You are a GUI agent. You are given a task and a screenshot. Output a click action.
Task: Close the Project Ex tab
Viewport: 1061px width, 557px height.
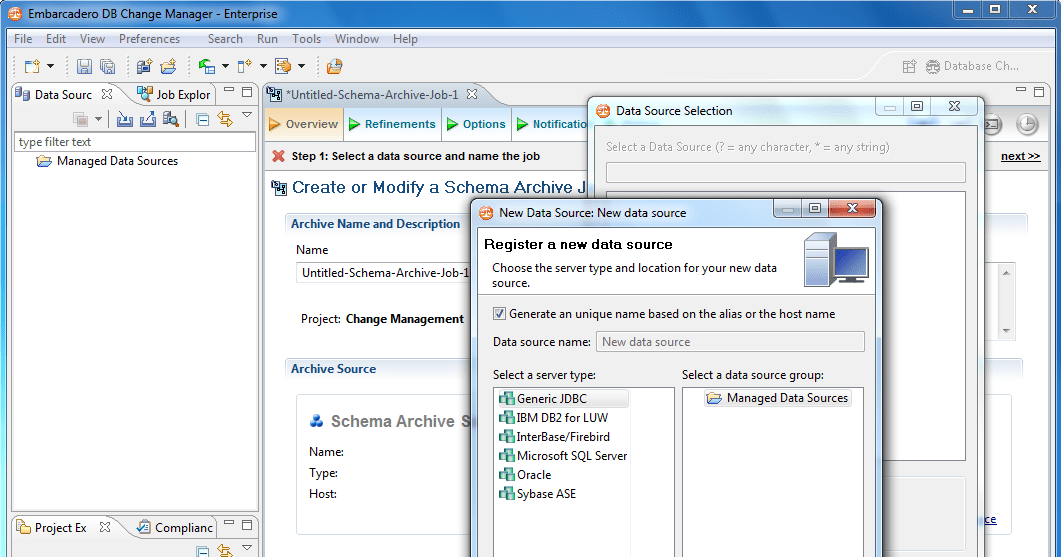tap(105, 527)
